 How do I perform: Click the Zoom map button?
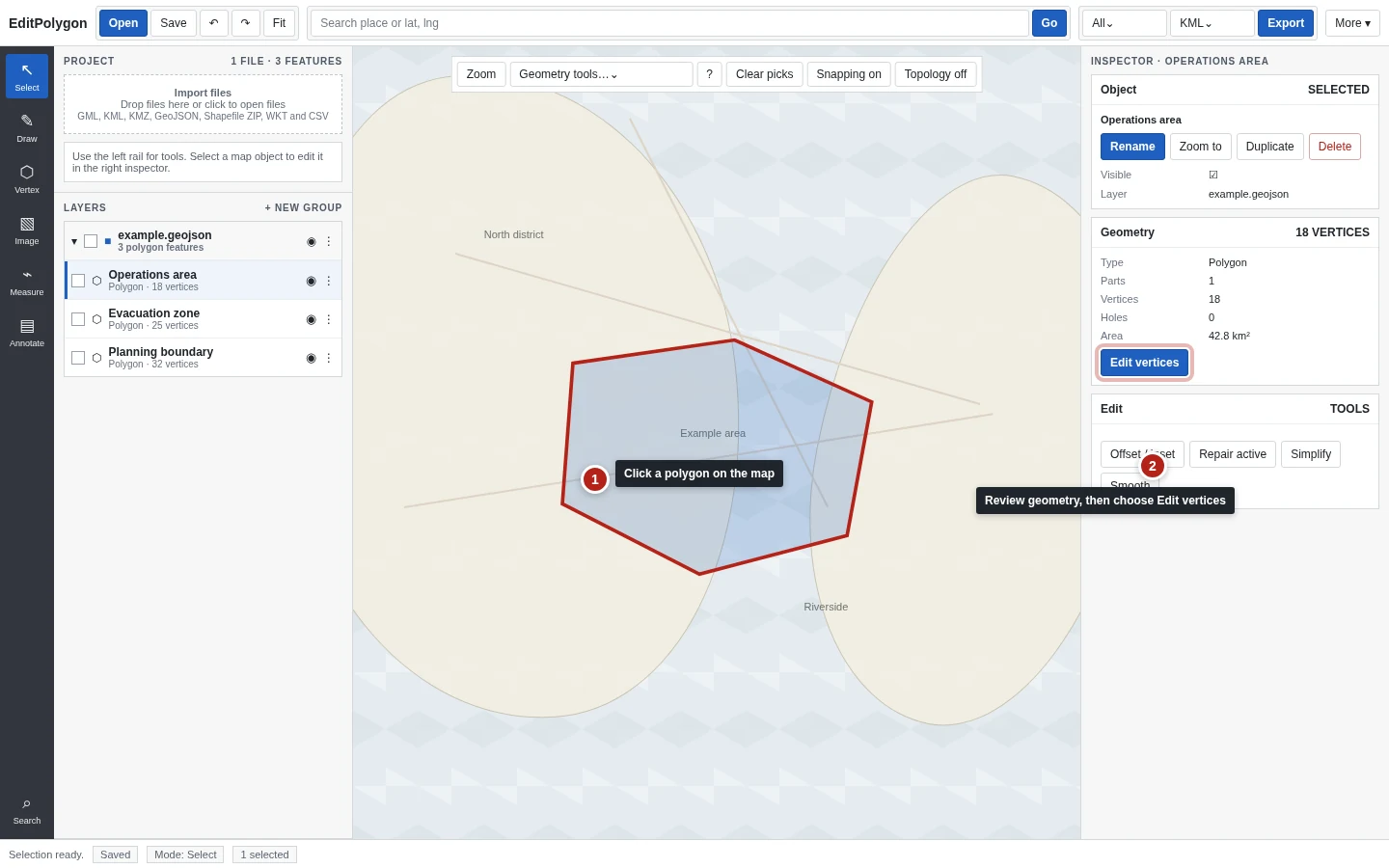(481, 74)
